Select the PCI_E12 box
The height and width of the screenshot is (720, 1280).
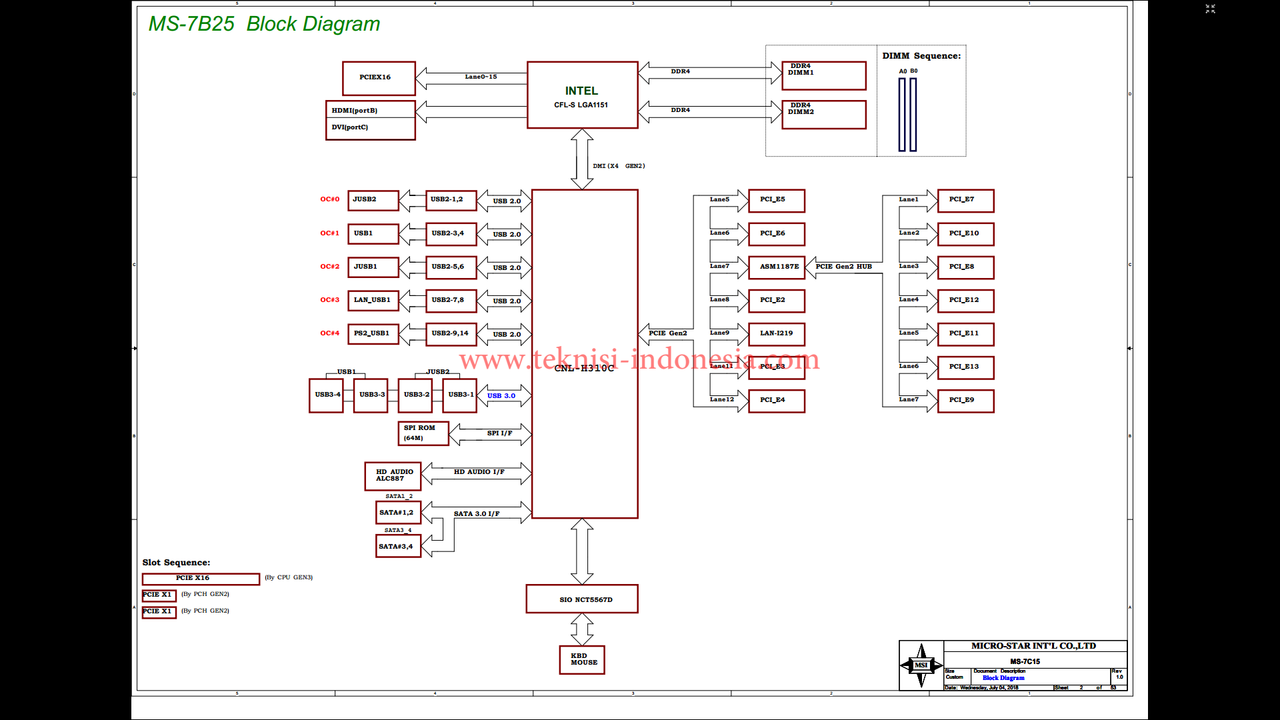[x=966, y=300]
